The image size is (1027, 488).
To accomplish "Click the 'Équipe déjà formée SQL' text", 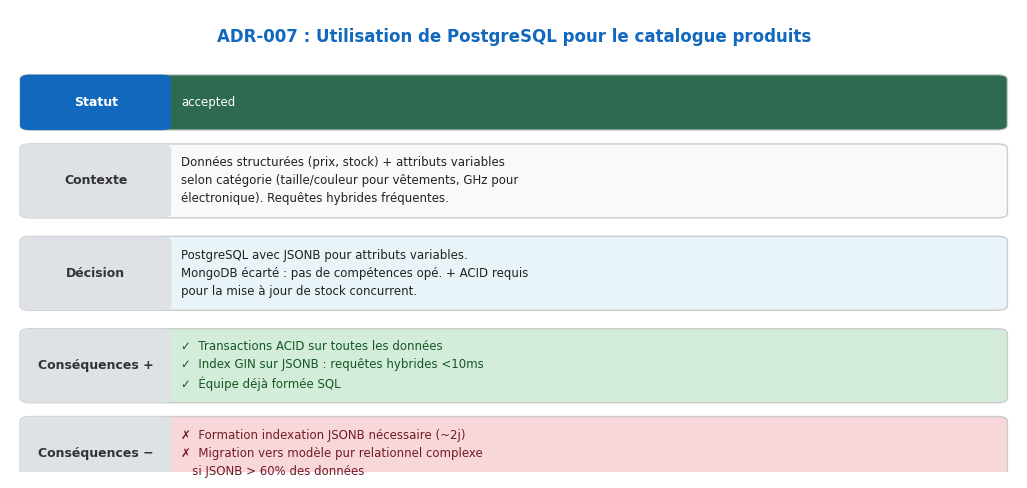I will click(269, 385).
